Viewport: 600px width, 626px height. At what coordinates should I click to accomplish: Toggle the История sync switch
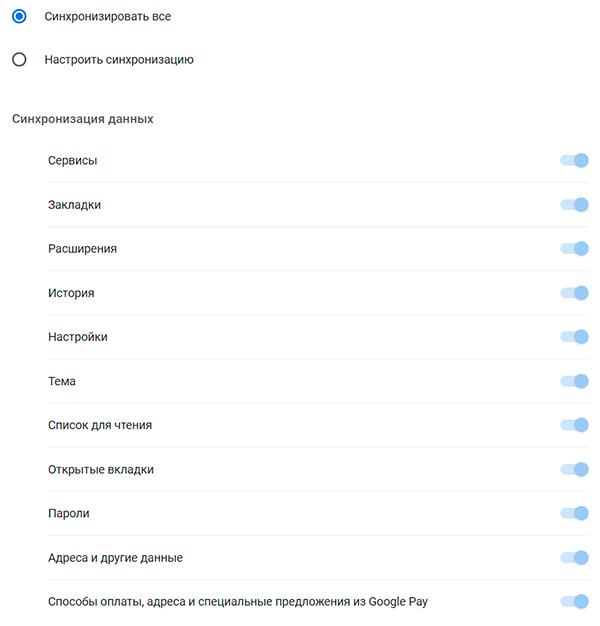(574, 293)
